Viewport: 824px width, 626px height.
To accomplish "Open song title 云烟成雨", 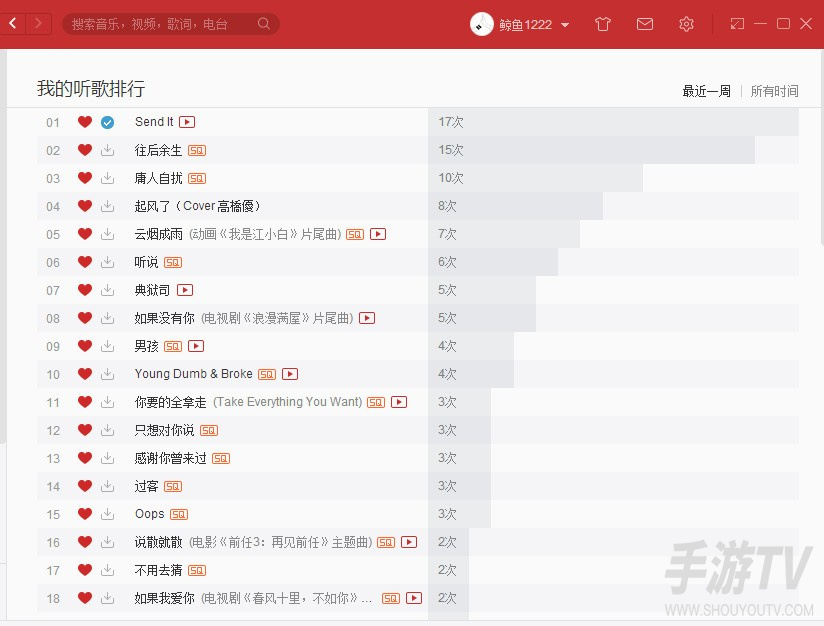I will tap(159, 234).
